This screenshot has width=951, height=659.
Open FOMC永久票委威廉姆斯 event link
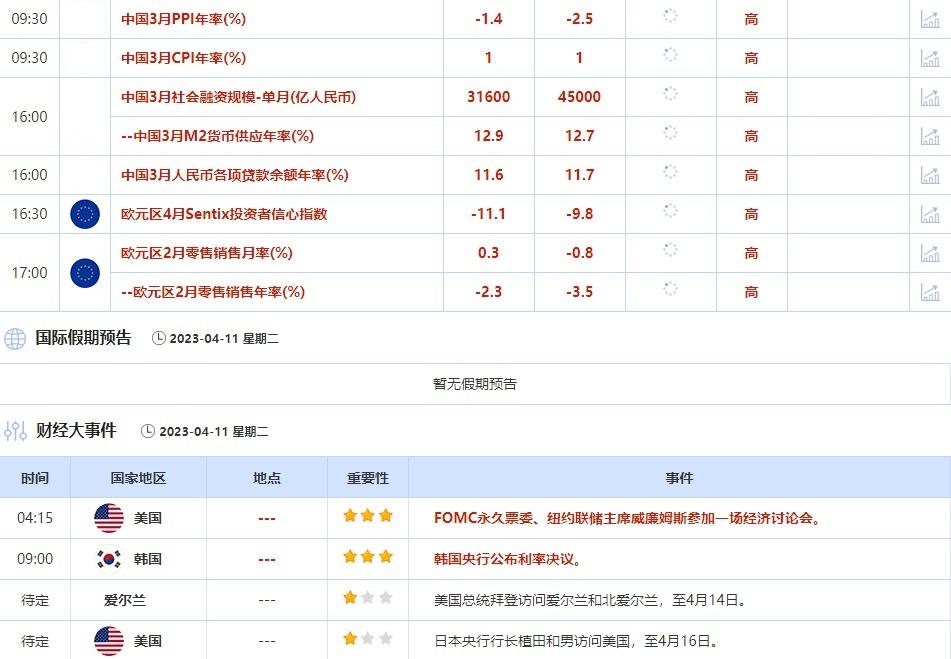click(627, 518)
